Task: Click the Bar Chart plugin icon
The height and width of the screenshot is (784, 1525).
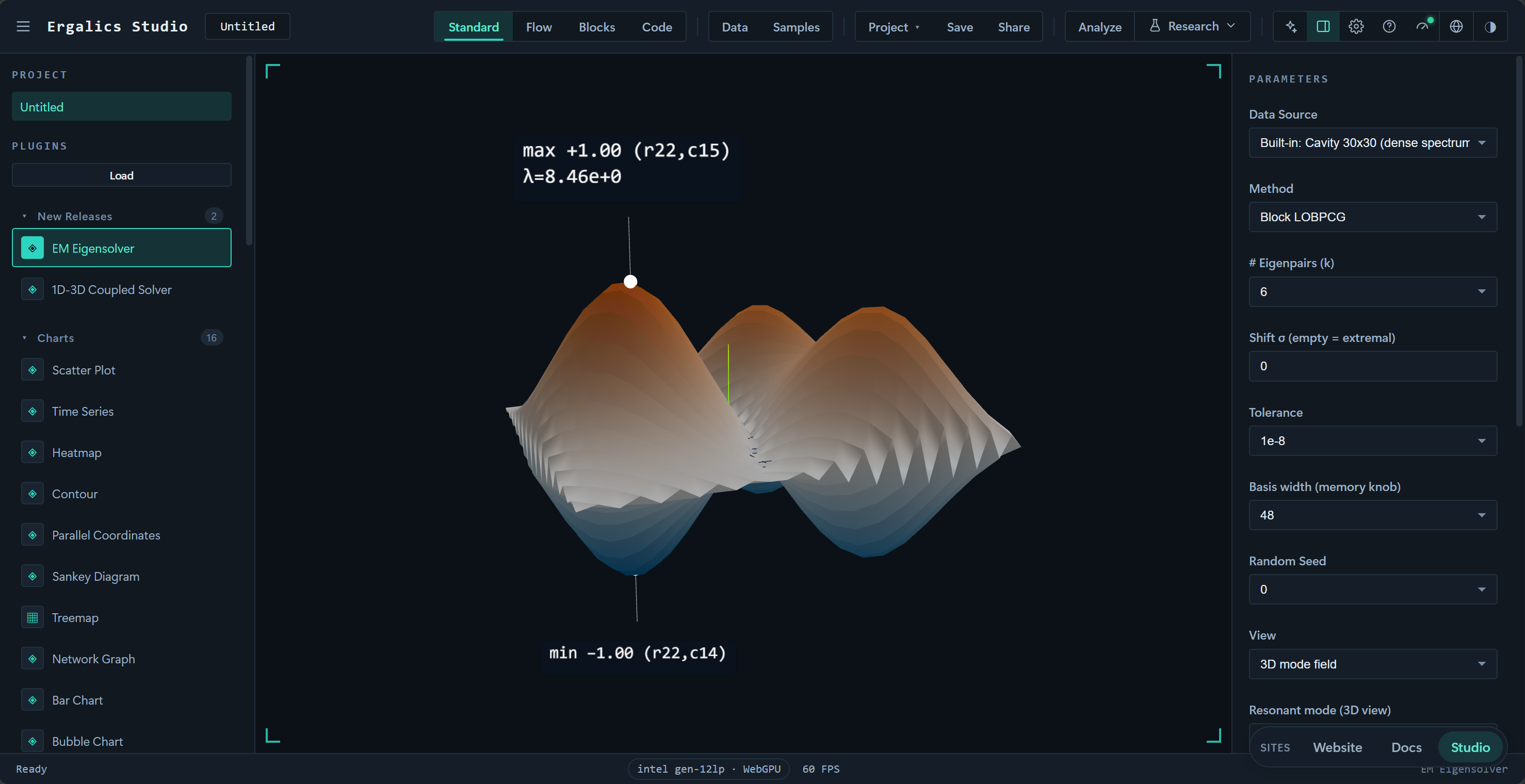Action: pos(33,700)
